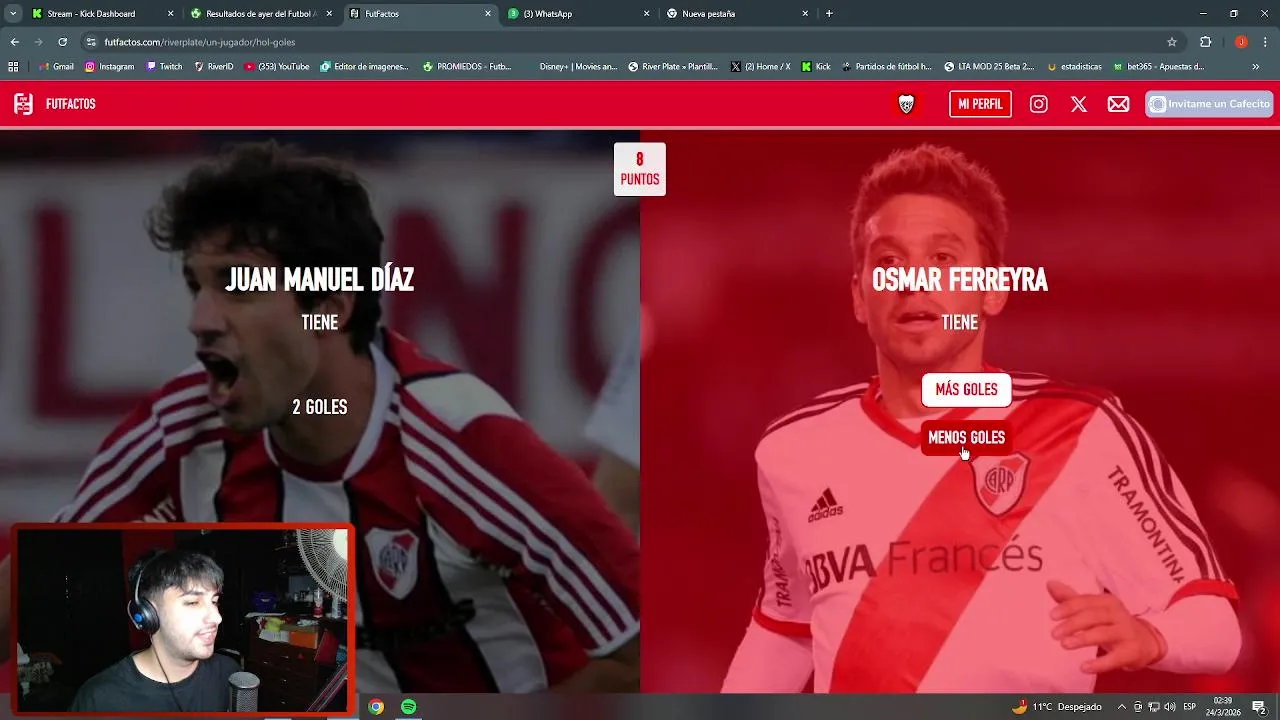1280x720 pixels.
Task: Open the taskbar clock showing 02:39
Action: pos(1223,707)
